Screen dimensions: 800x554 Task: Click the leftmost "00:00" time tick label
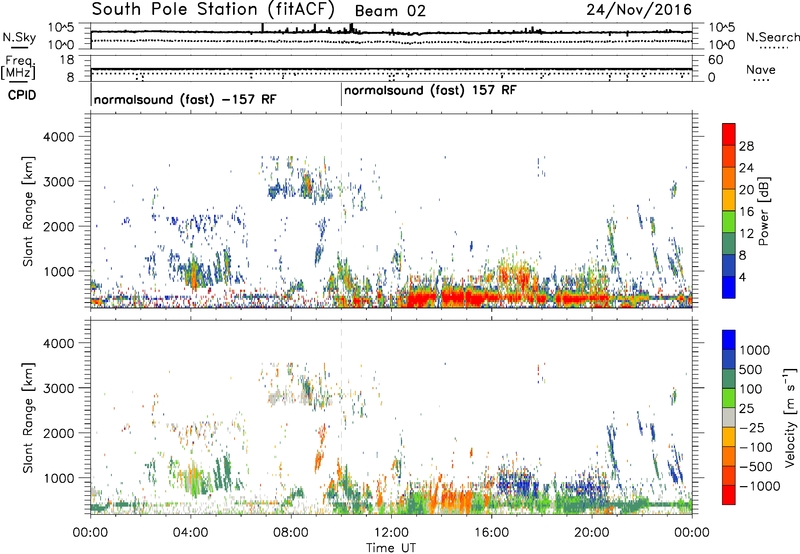[90, 533]
